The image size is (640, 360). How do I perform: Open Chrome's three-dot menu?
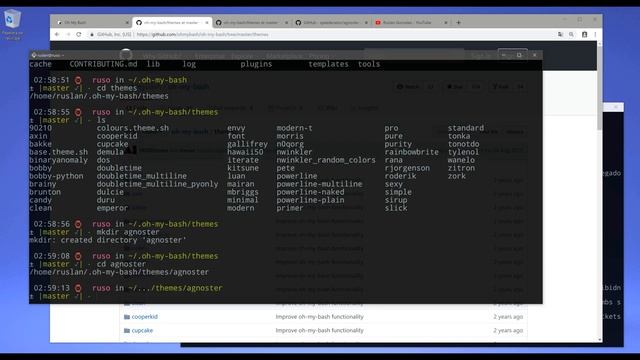(595, 35)
